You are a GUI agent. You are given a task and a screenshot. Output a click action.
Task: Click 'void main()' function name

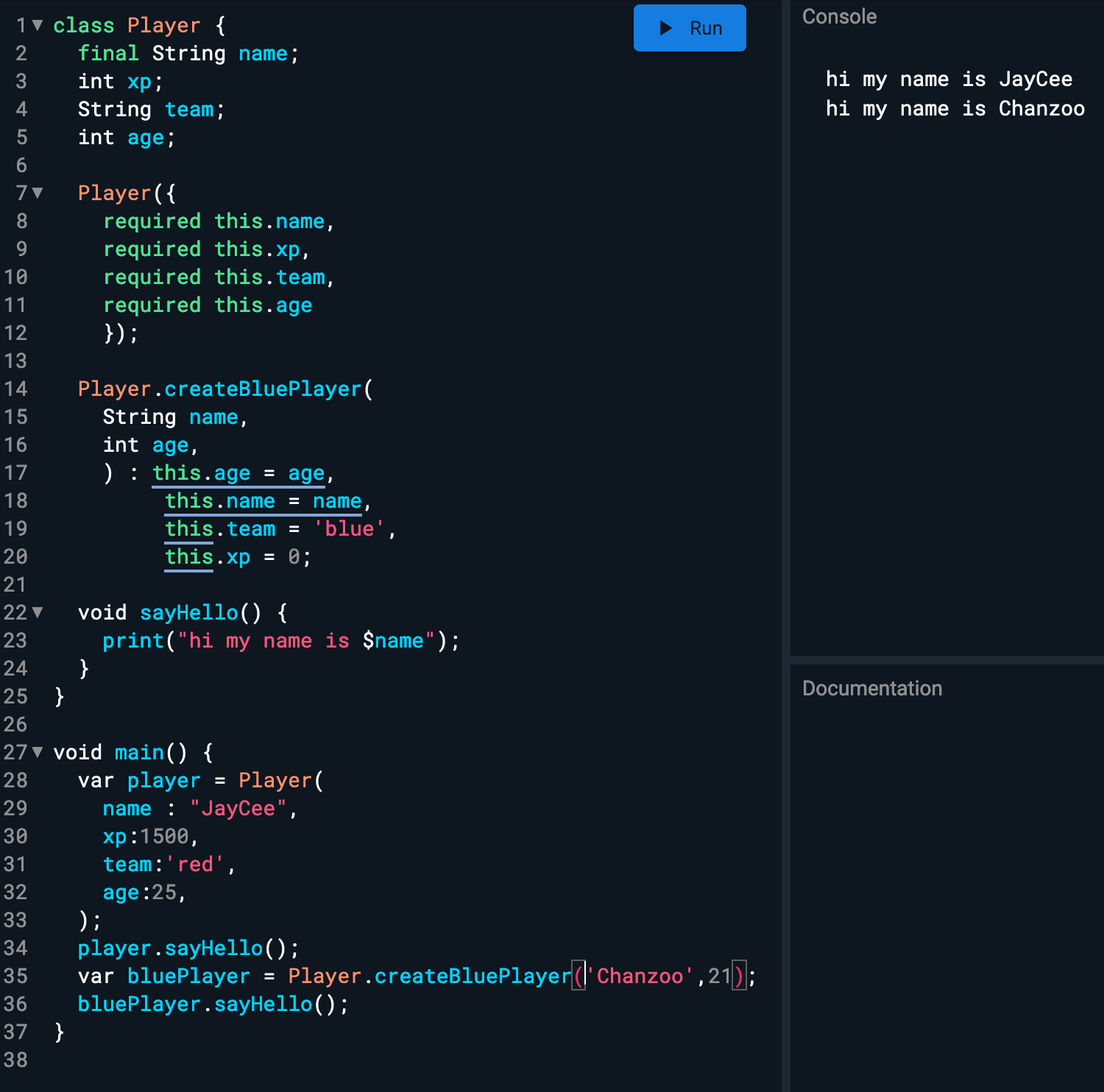[x=139, y=752]
